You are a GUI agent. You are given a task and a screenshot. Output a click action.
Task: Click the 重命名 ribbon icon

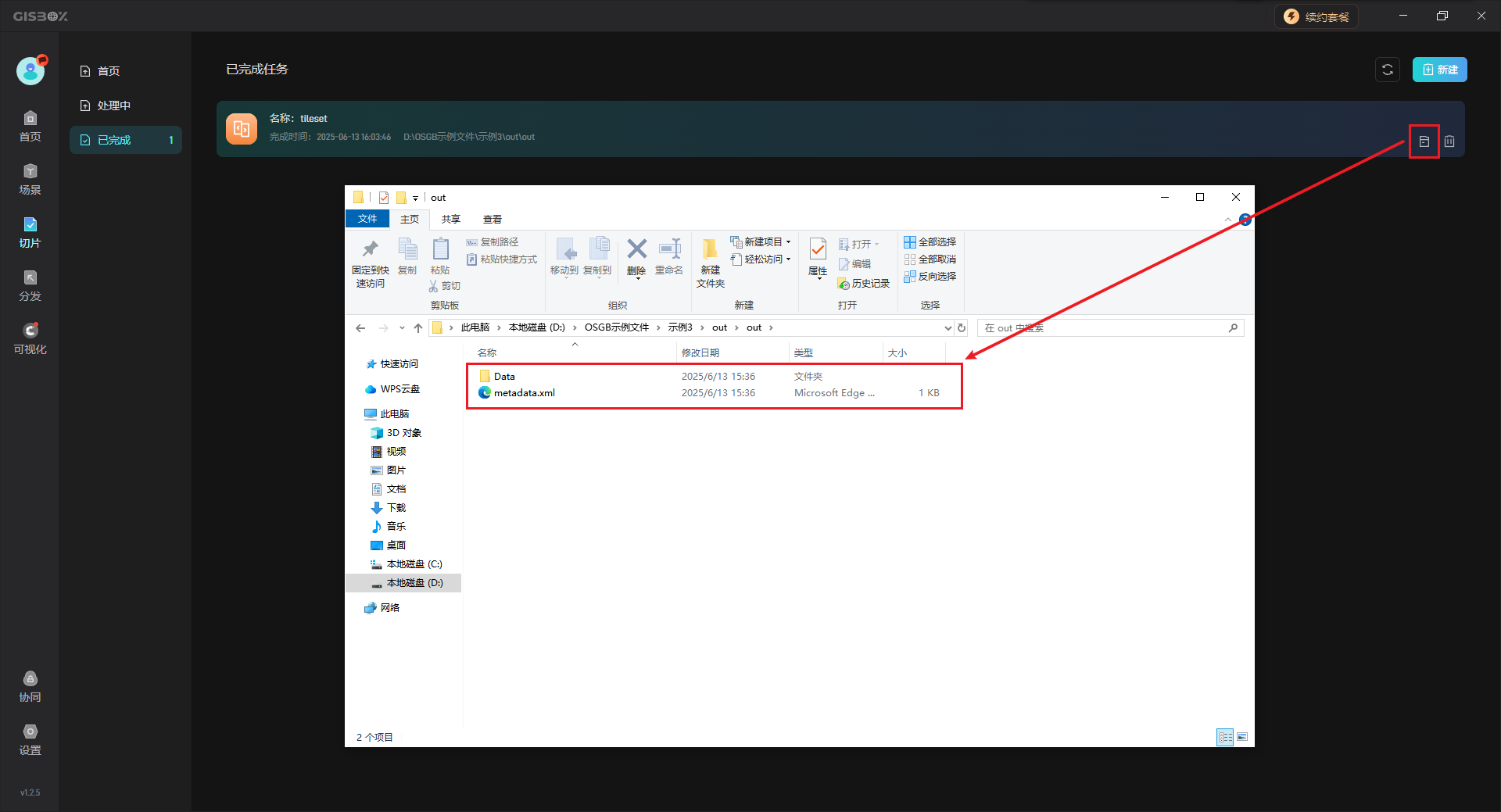[x=669, y=257]
